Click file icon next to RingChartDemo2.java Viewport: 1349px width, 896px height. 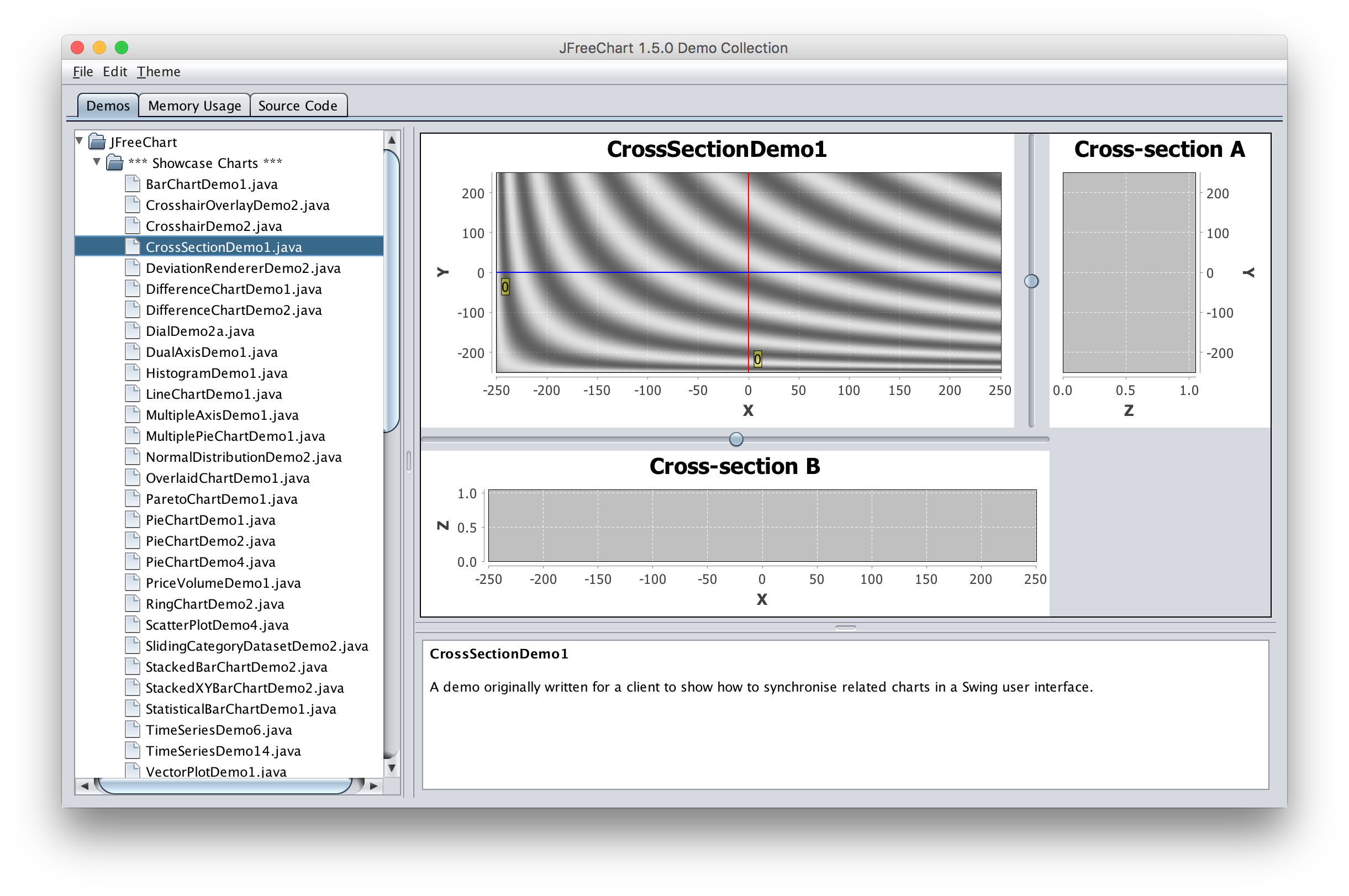pyautogui.click(x=133, y=604)
